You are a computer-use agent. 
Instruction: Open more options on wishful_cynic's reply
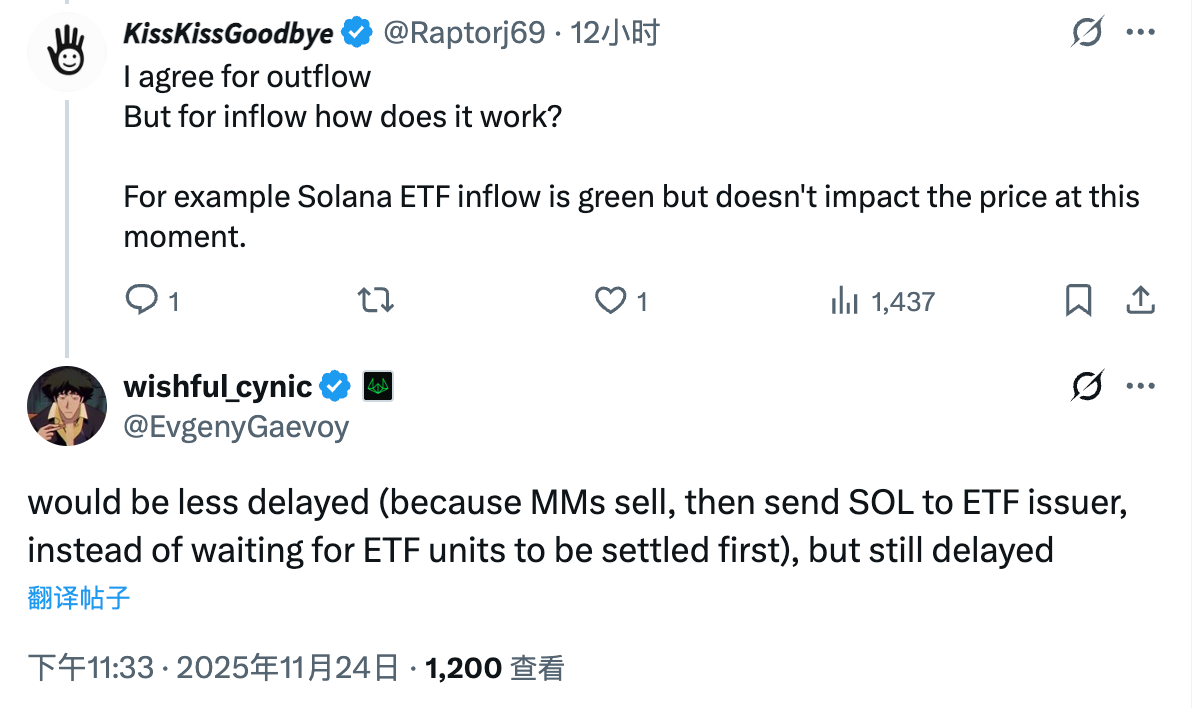point(1140,383)
